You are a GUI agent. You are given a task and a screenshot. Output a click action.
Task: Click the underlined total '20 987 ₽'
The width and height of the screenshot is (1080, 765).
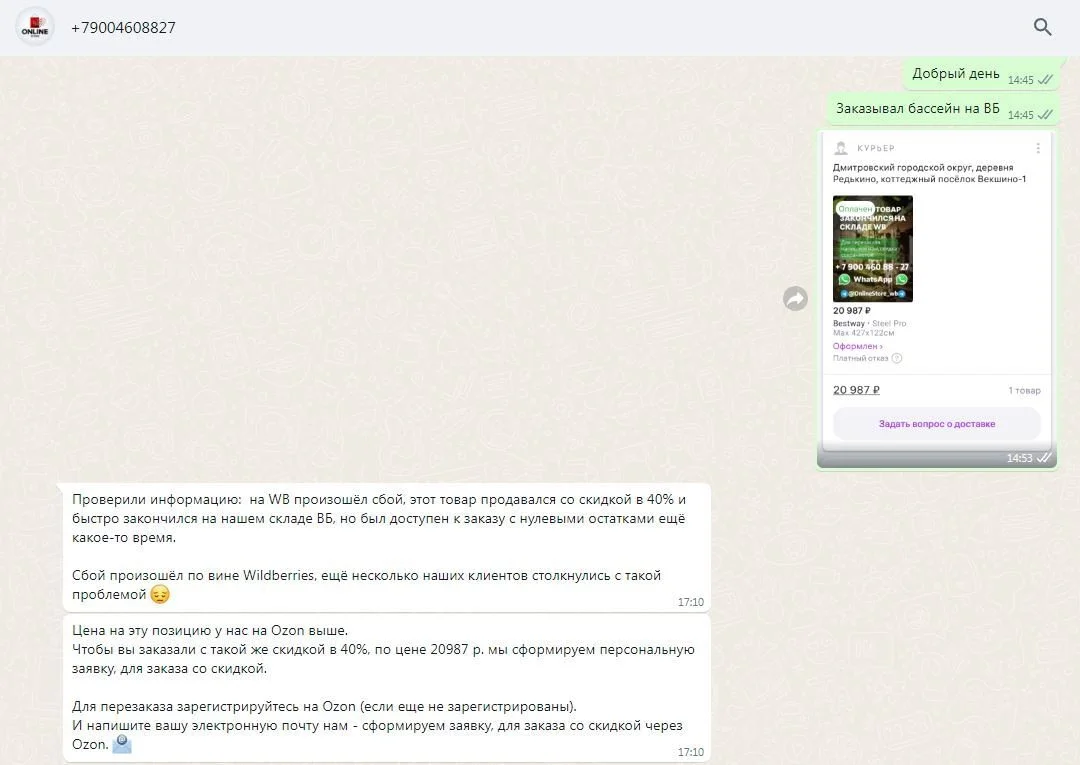856,390
